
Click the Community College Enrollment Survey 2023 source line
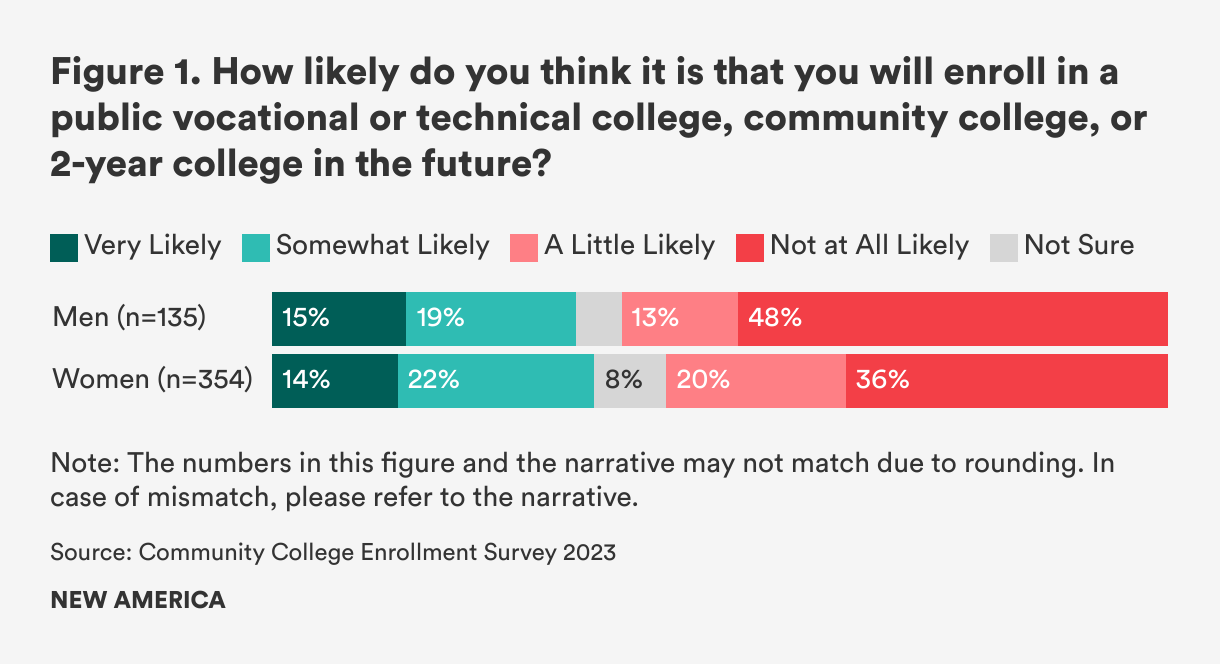[x=333, y=552]
